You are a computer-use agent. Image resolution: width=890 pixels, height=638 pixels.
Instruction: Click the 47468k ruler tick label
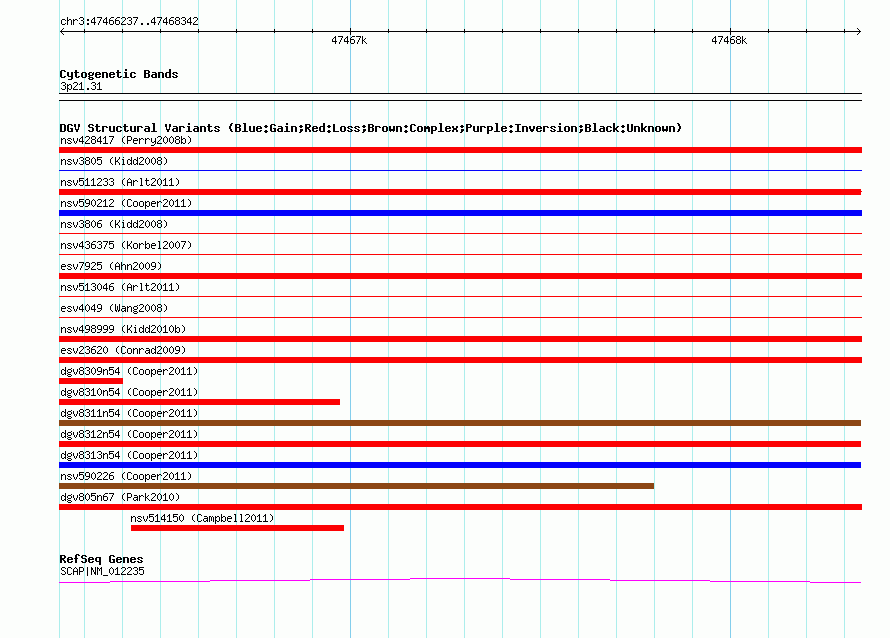729,40
